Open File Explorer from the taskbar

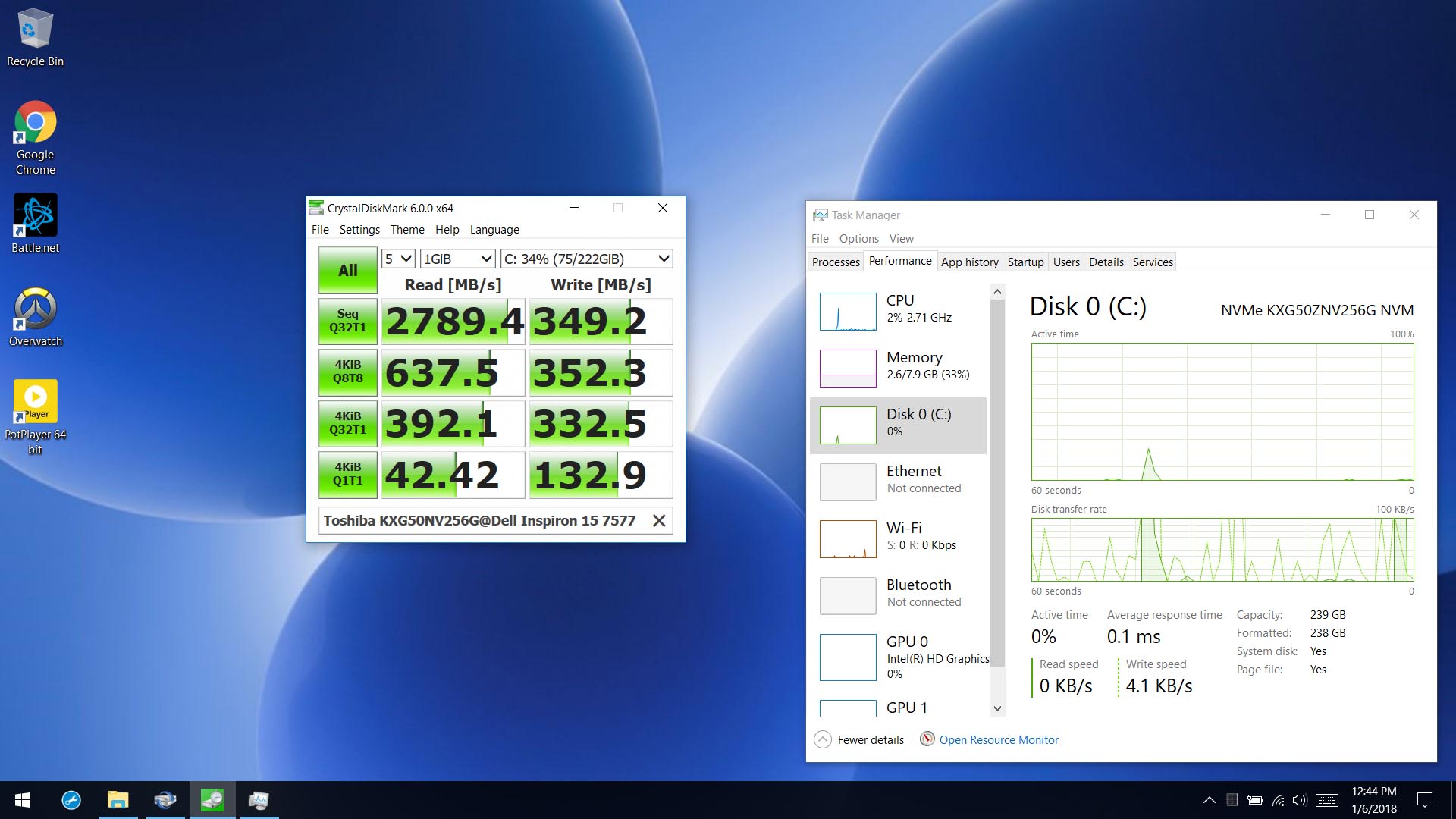coord(118,800)
